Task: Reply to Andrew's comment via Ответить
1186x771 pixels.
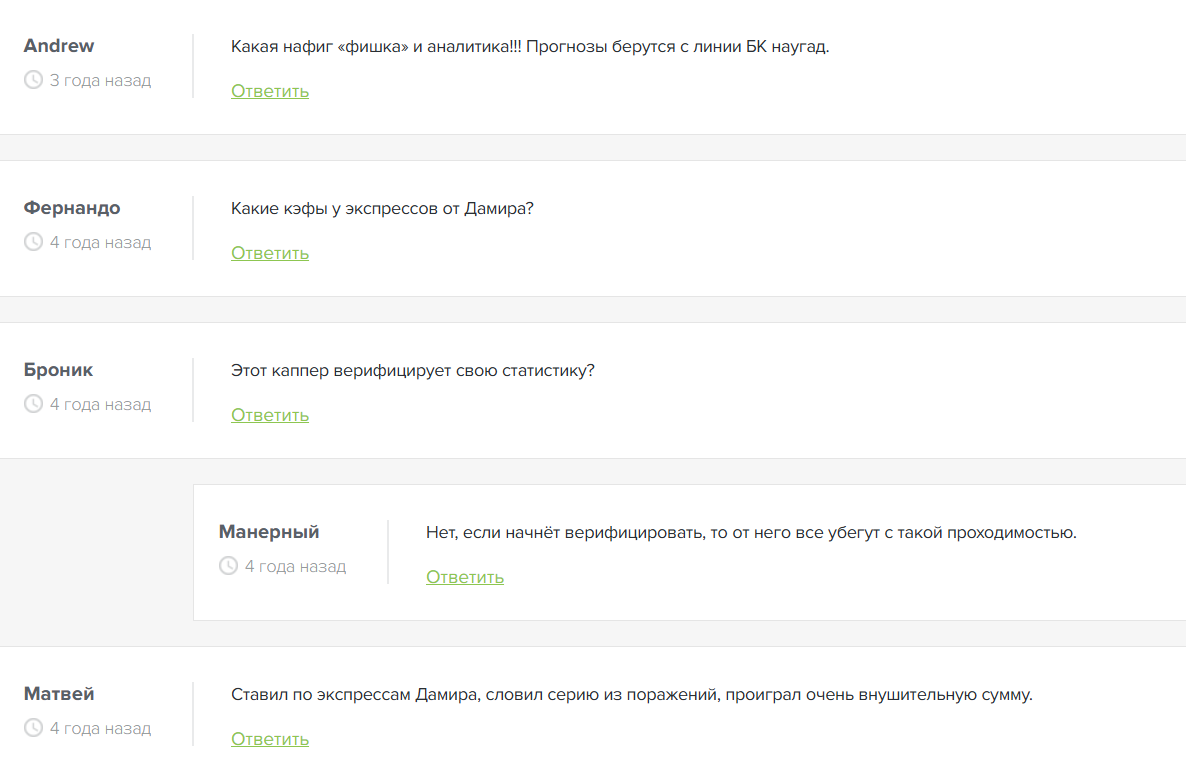Action: pyautogui.click(x=270, y=91)
